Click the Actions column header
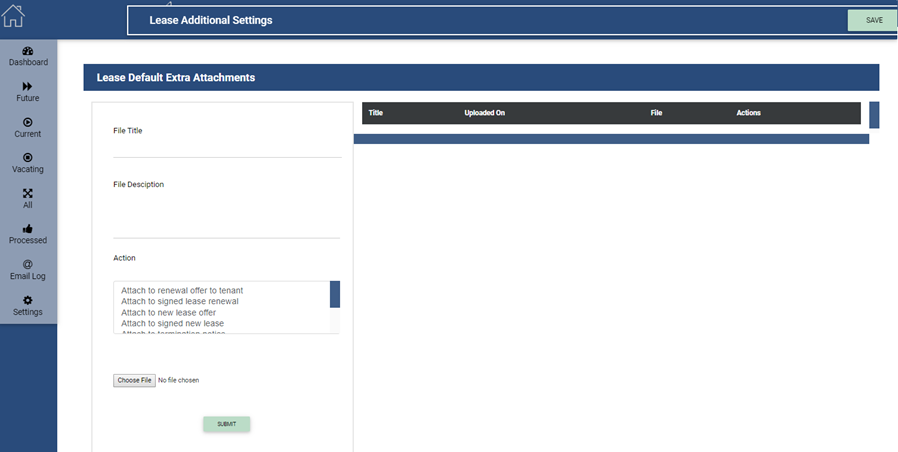Screen dimensions: 898x452 (x=749, y=113)
